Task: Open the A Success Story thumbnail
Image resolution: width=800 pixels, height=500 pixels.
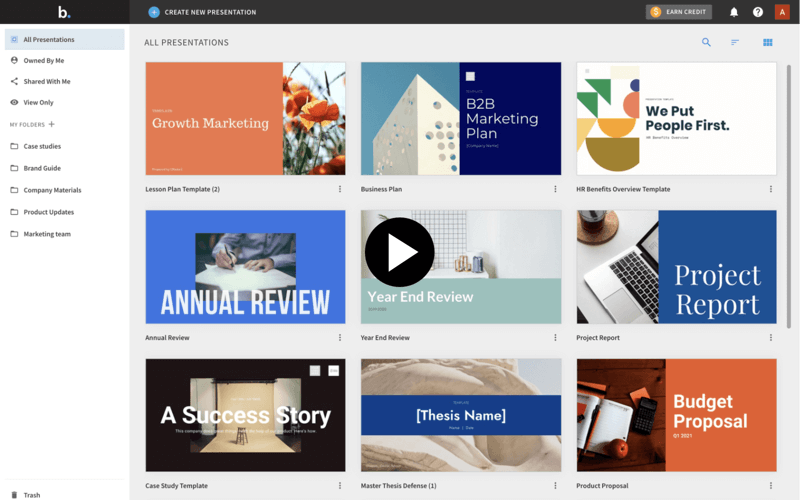Action: [245, 415]
